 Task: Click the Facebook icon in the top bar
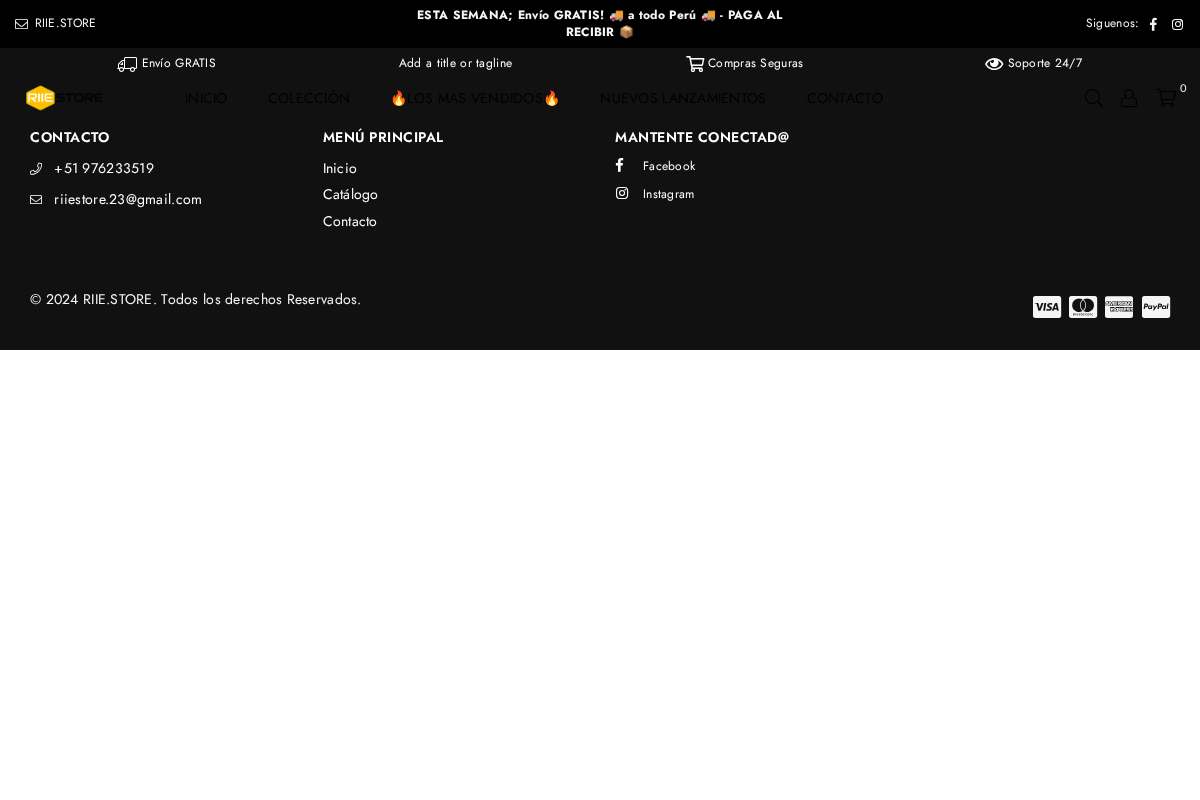click(x=1153, y=24)
